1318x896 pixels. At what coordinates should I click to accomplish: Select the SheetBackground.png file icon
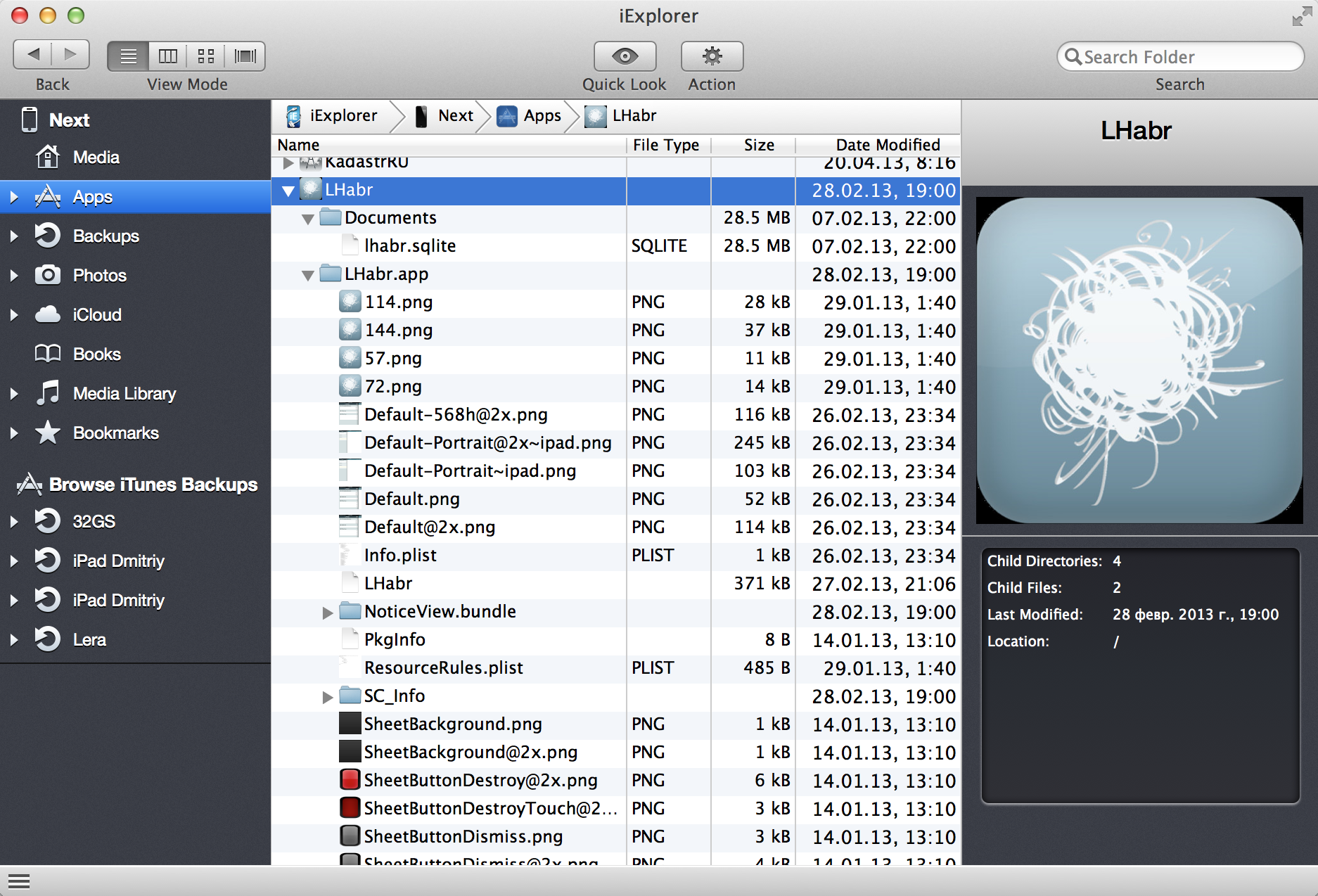[x=350, y=724]
